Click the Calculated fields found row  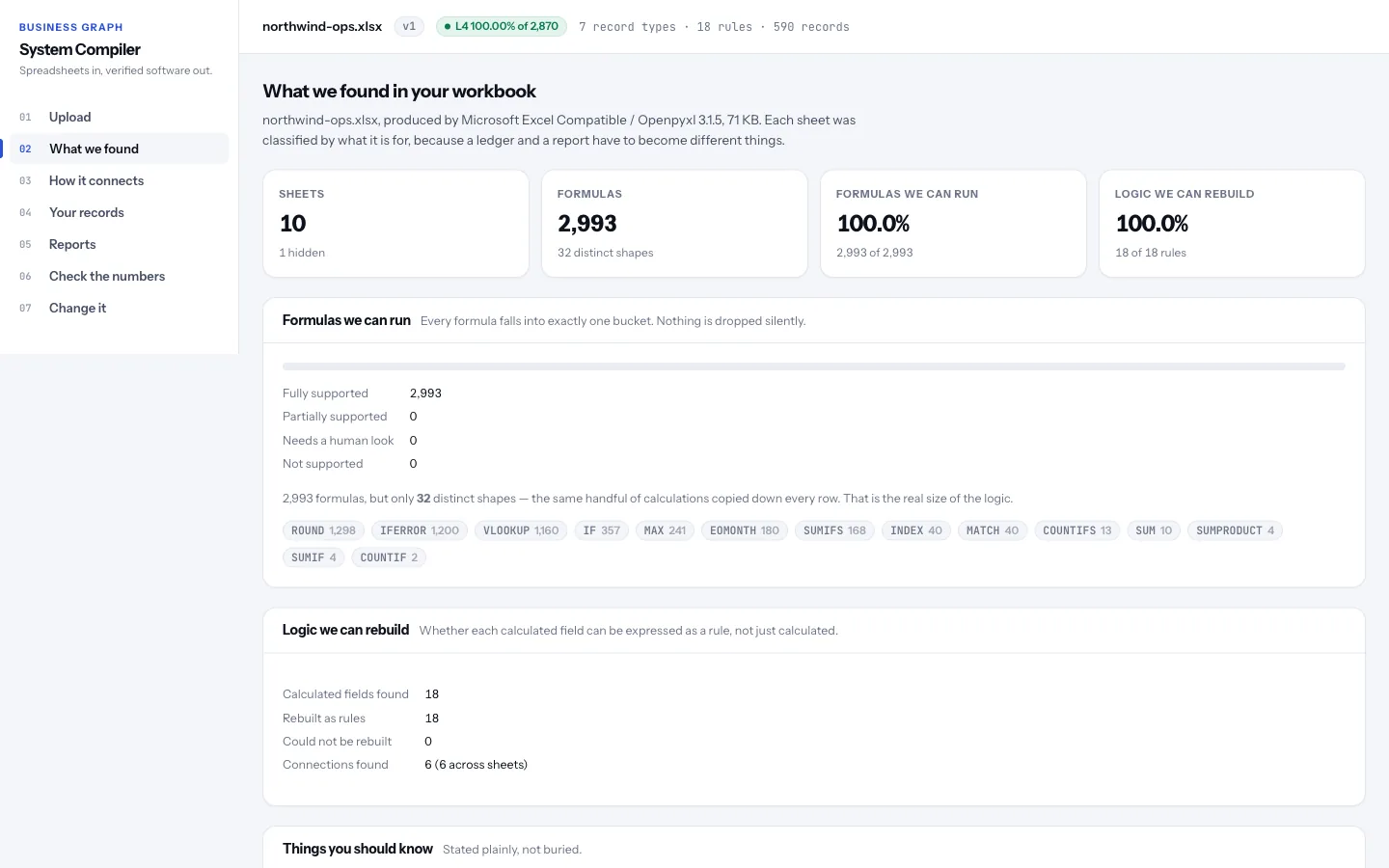362,694
